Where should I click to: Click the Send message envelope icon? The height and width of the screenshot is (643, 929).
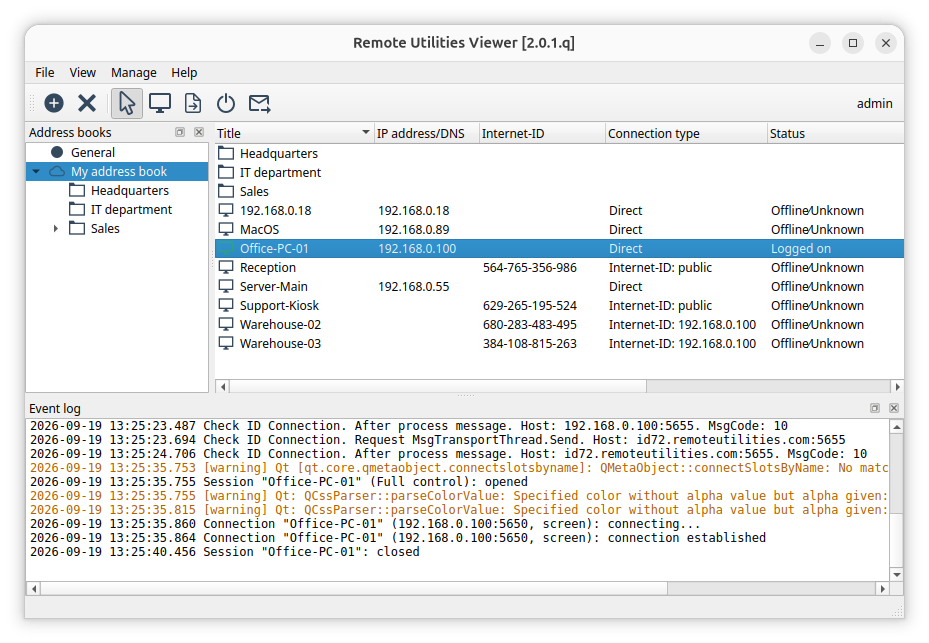click(x=260, y=103)
